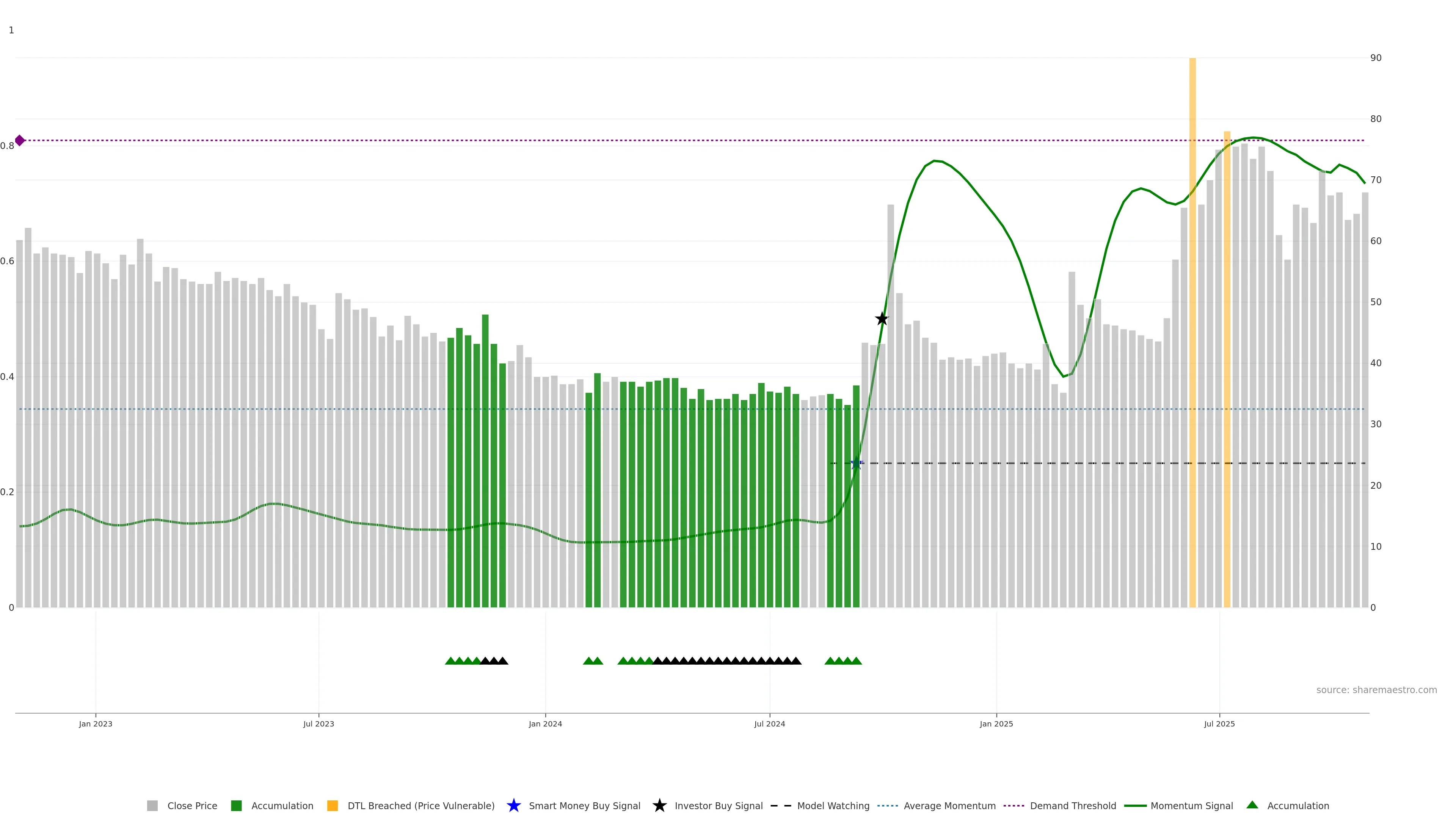Click the blue star icon in legend

[x=513, y=805]
